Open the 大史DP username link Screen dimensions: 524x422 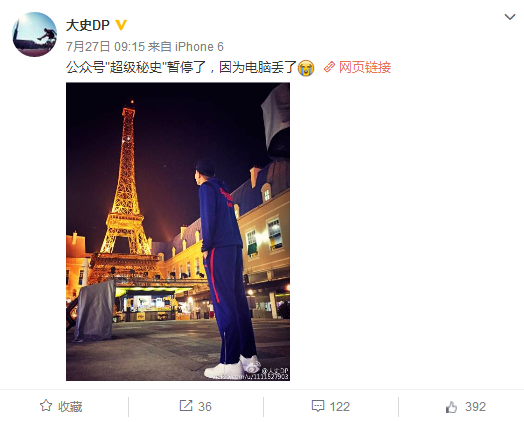click(x=88, y=25)
